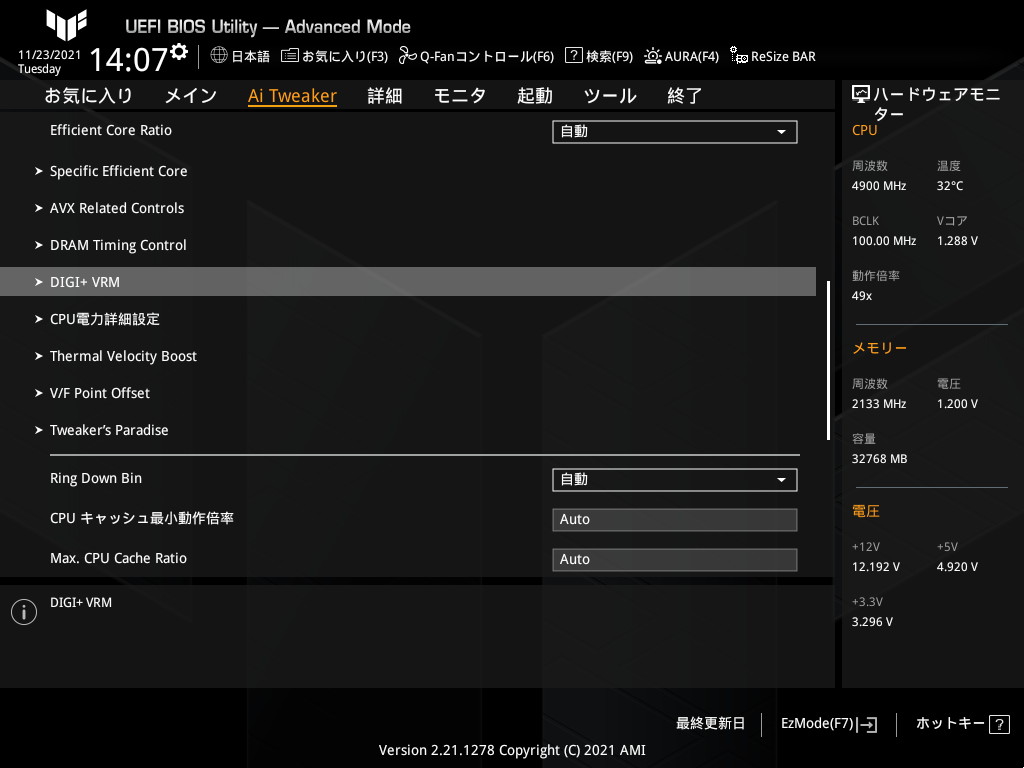Viewport: 1024px width, 768px height.
Task: Click the Q-Fan control fan icon
Action: (408, 56)
